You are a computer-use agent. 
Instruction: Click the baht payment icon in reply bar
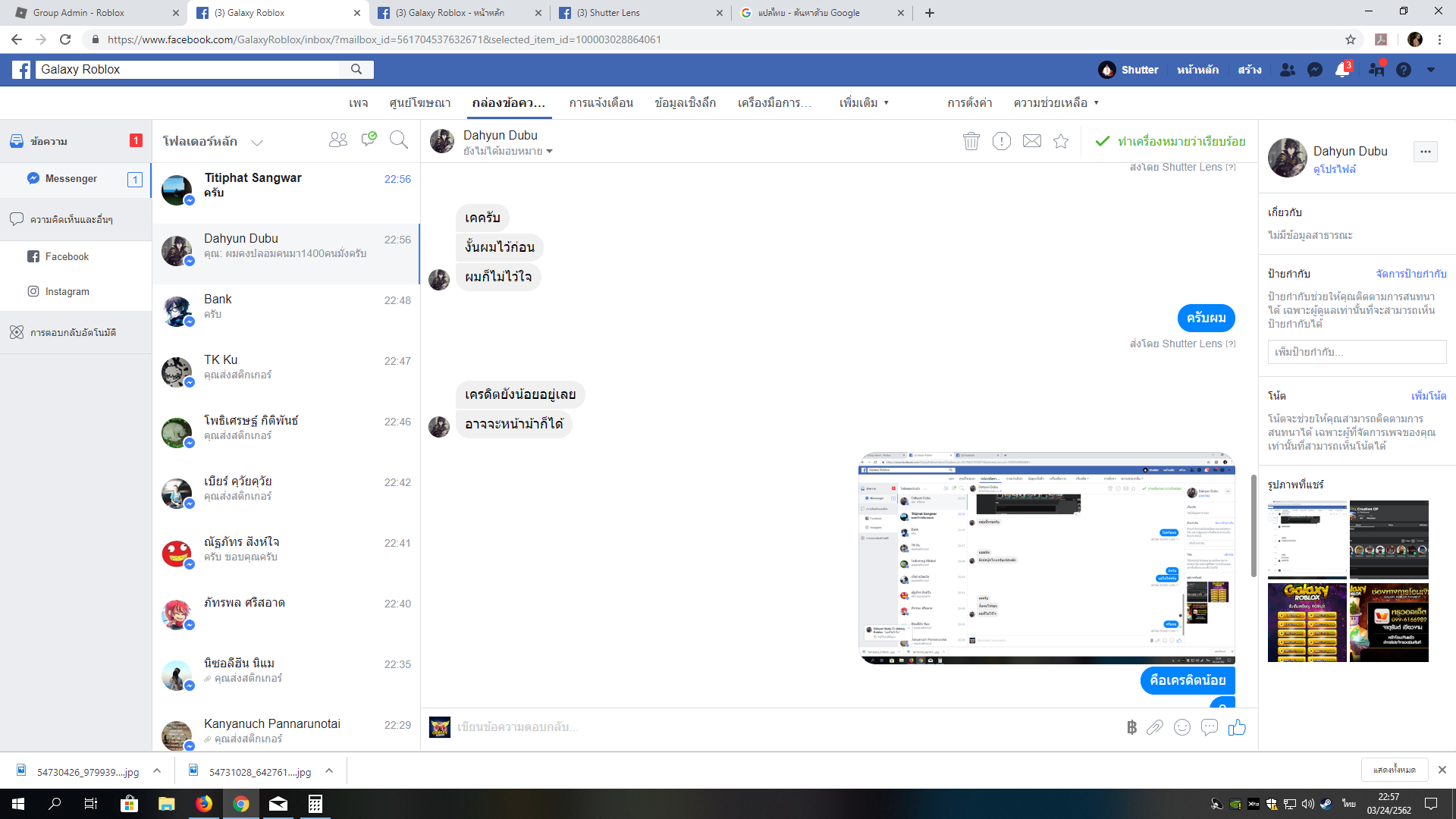[1131, 727]
